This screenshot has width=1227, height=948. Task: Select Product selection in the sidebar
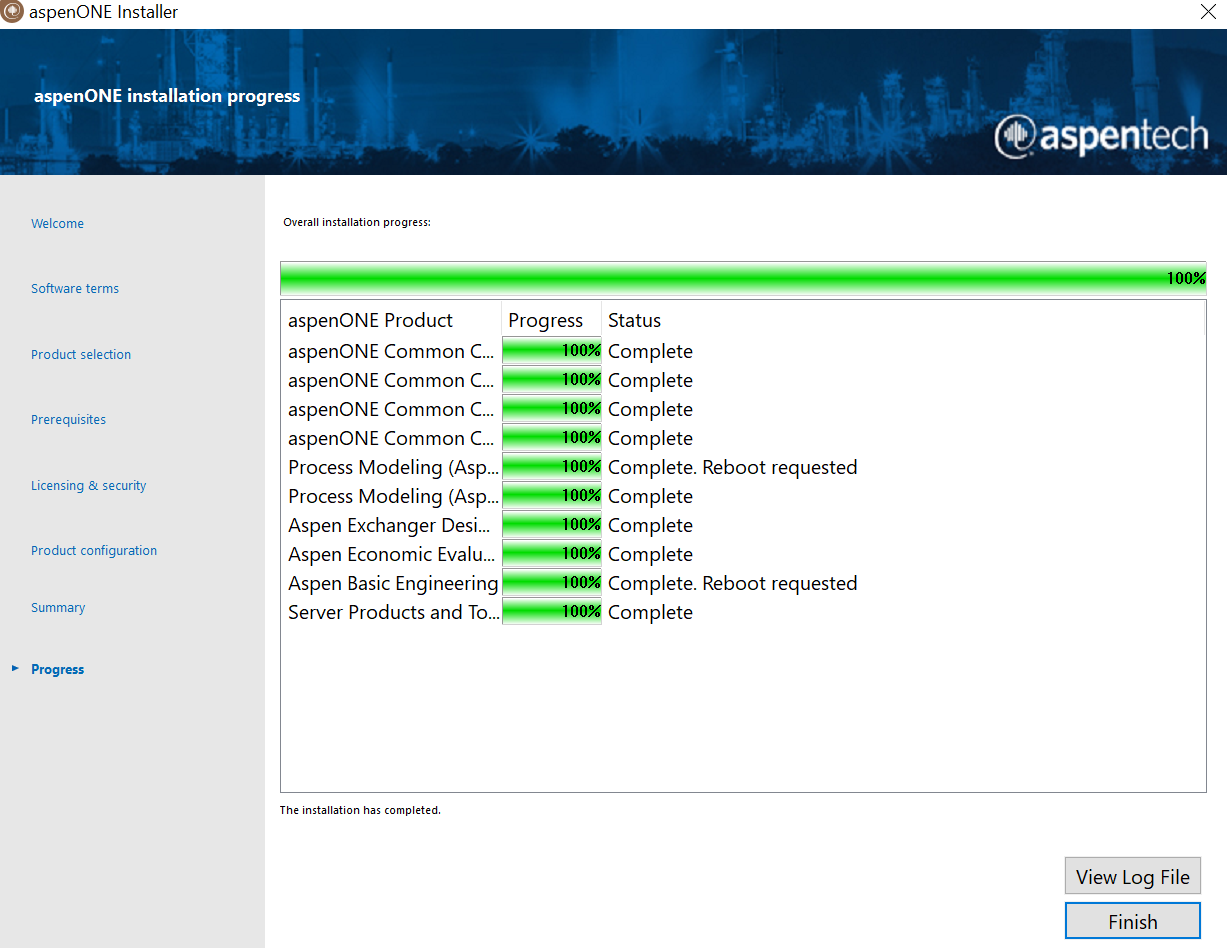click(81, 354)
